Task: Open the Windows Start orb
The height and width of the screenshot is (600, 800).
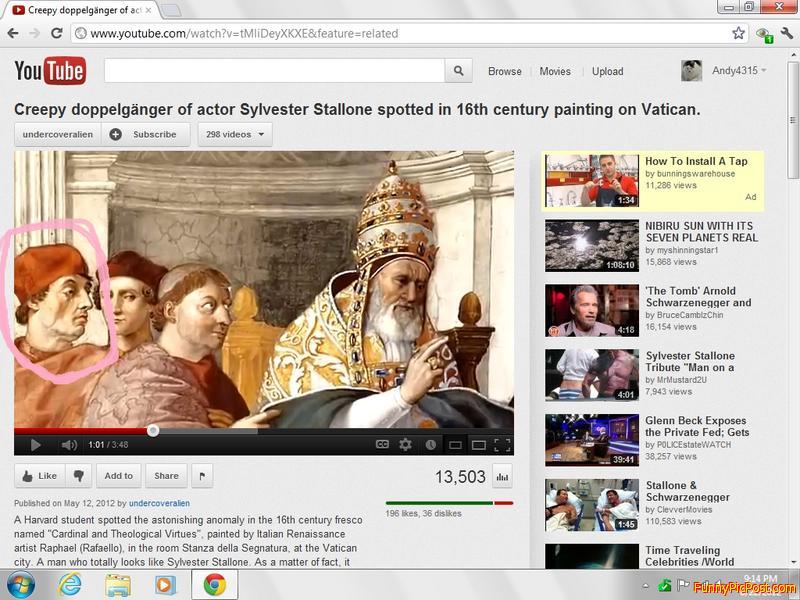Action: point(20,585)
